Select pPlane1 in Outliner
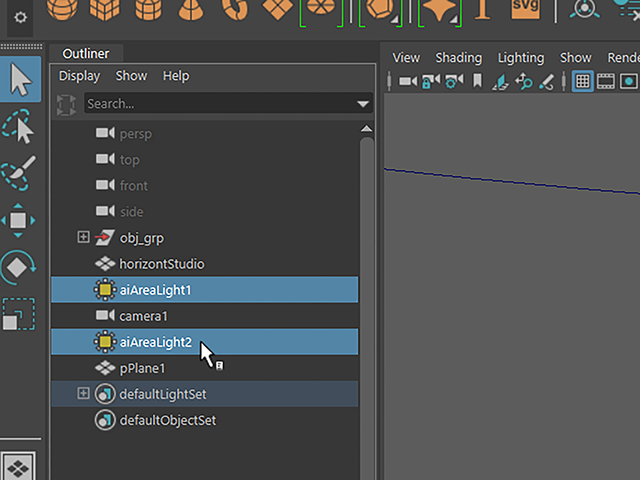This screenshot has width=640, height=480. pyautogui.click(x=204, y=368)
